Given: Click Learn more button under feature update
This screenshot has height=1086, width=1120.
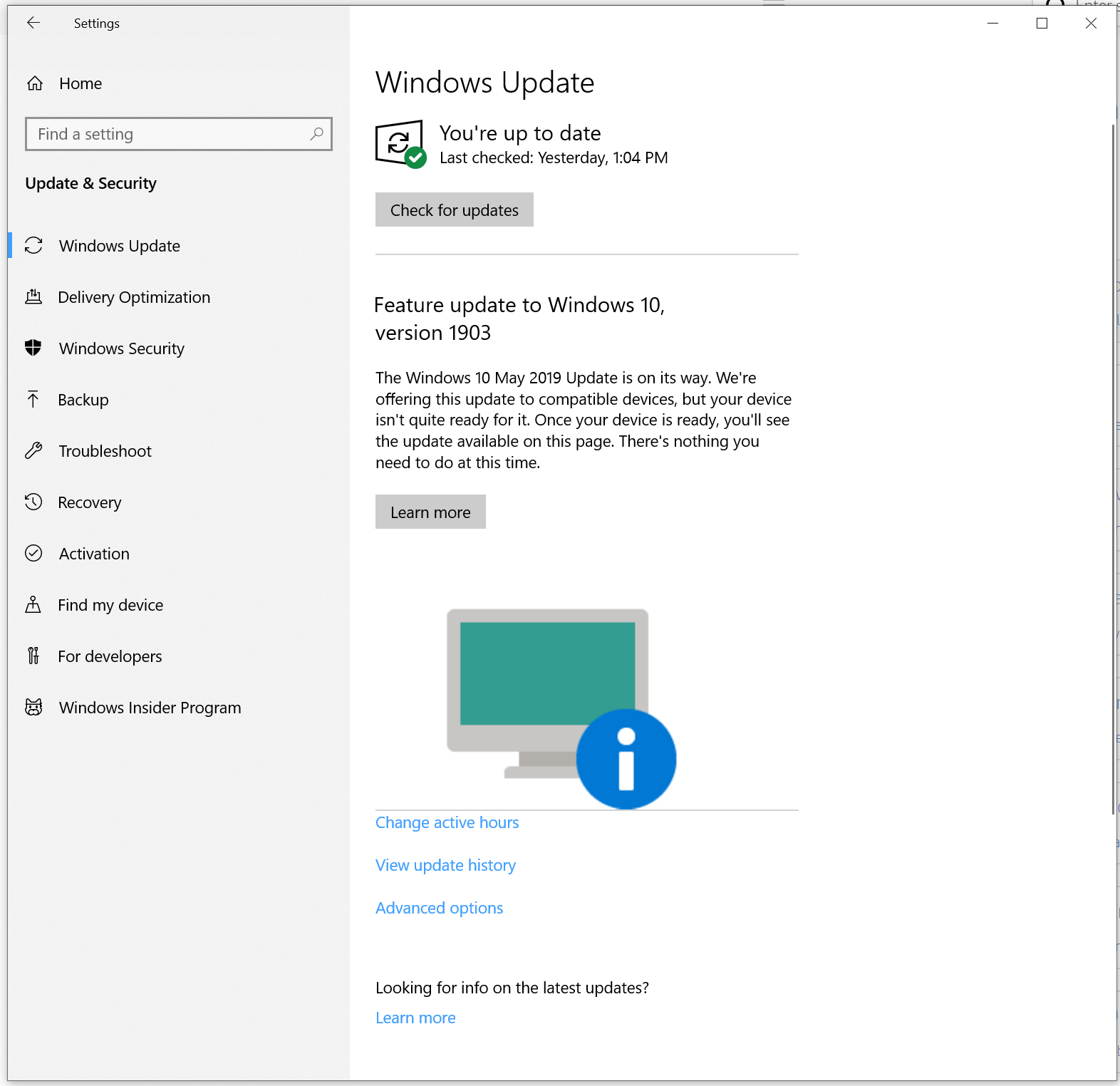Looking at the screenshot, I should point(430,512).
